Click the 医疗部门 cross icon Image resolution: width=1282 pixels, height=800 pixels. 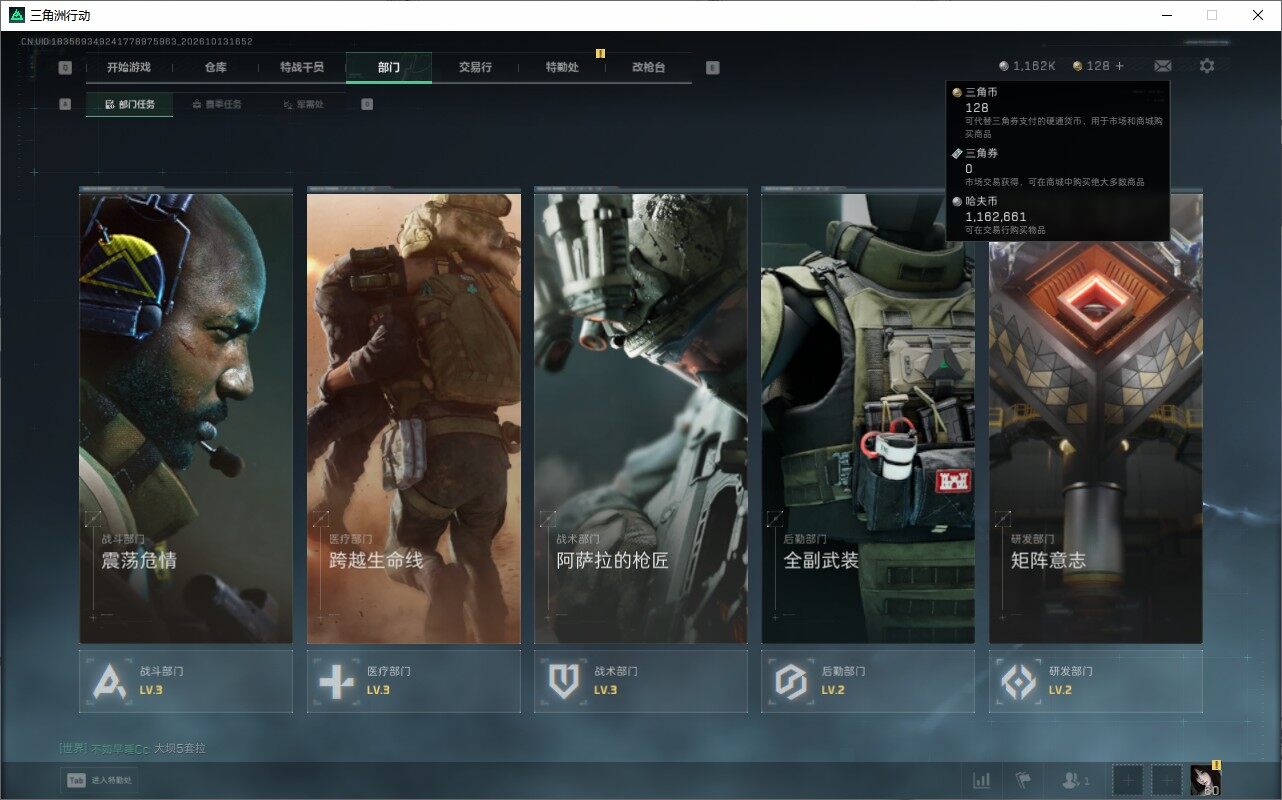336,682
